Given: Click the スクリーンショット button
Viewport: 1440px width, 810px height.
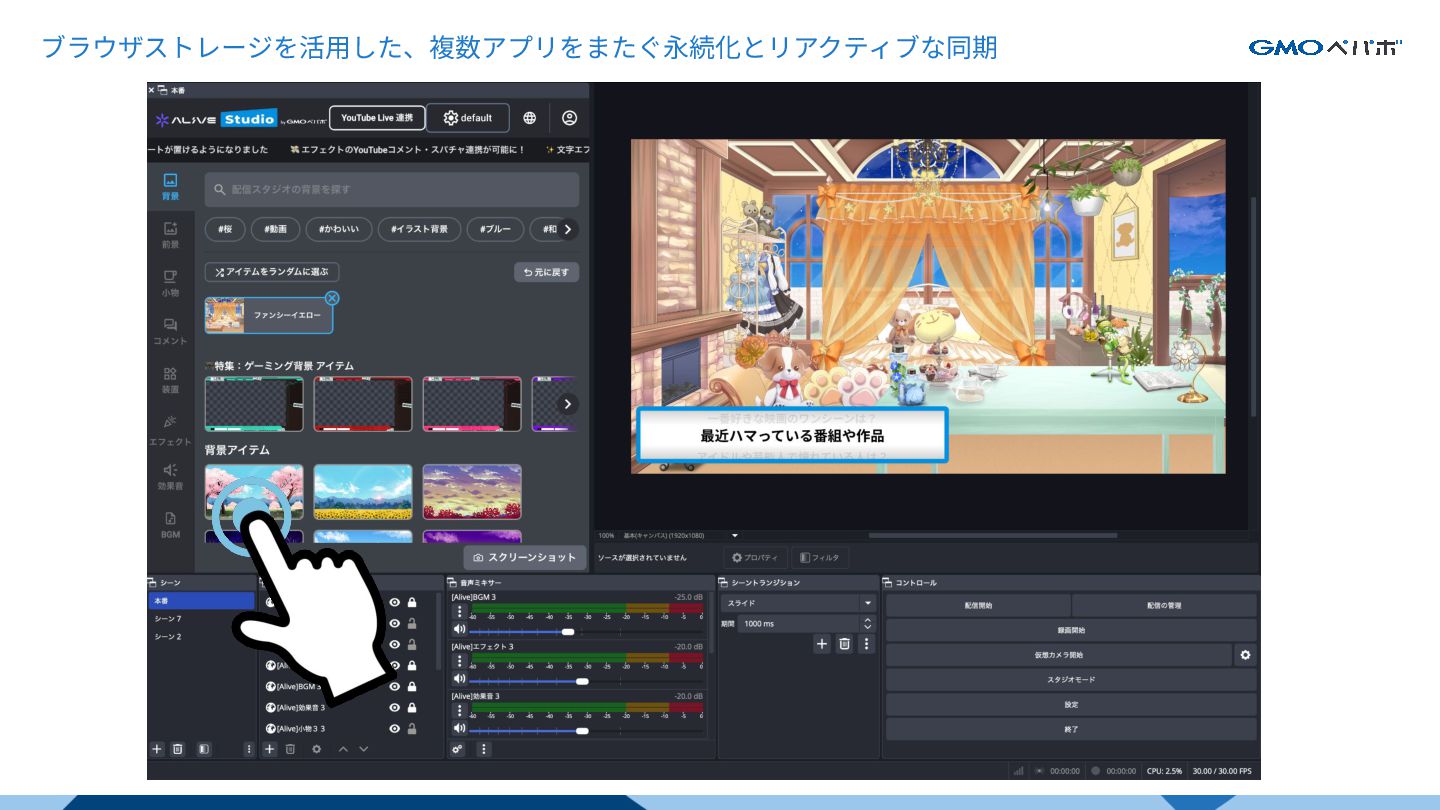Looking at the screenshot, I should (x=525, y=557).
